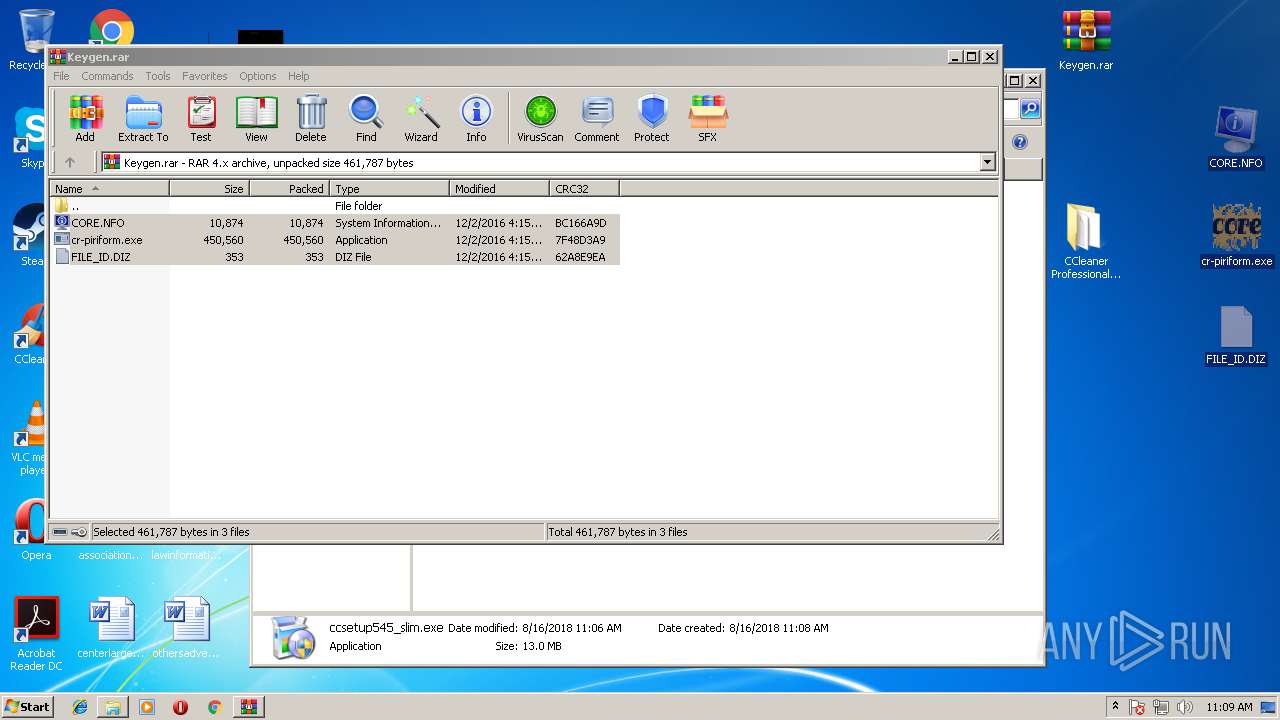Viewport: 1280px width, 720px height.
Task: Click the taskbar clock 11:09 AM
Action: [x=1229, y=707]
